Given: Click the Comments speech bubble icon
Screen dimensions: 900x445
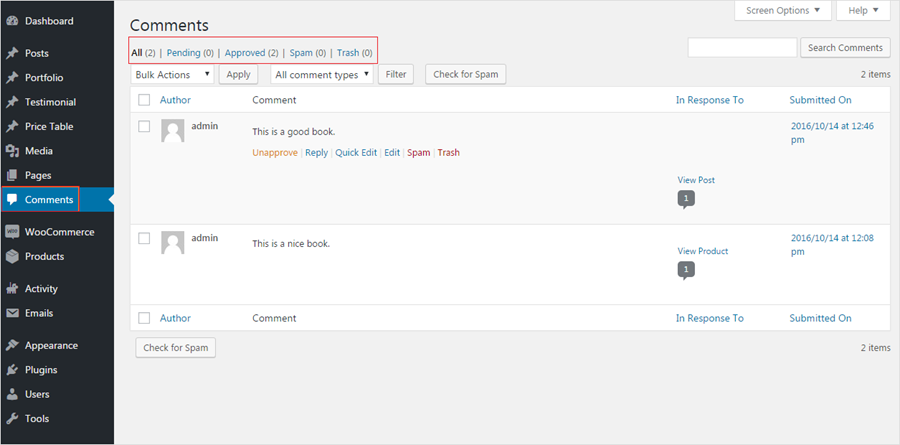Looking at the screenshot, I should point(11,200).
